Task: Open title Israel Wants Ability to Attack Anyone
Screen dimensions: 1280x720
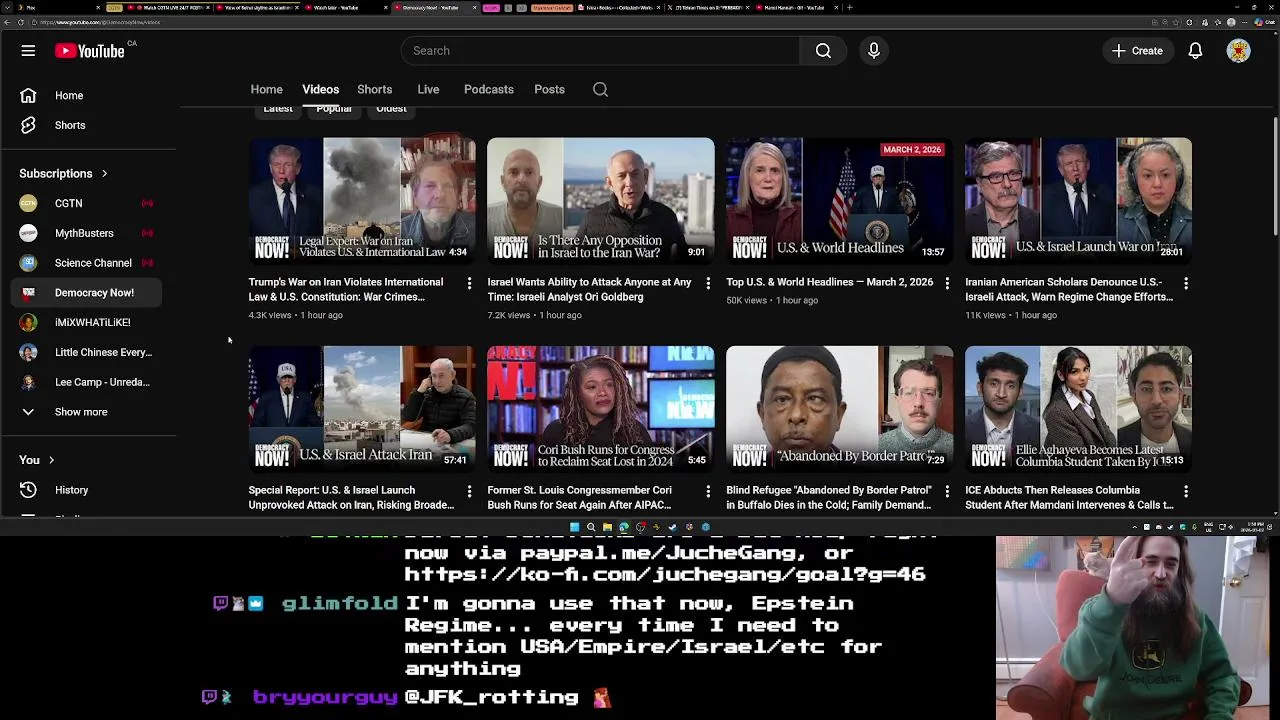Action: (589, 290)
